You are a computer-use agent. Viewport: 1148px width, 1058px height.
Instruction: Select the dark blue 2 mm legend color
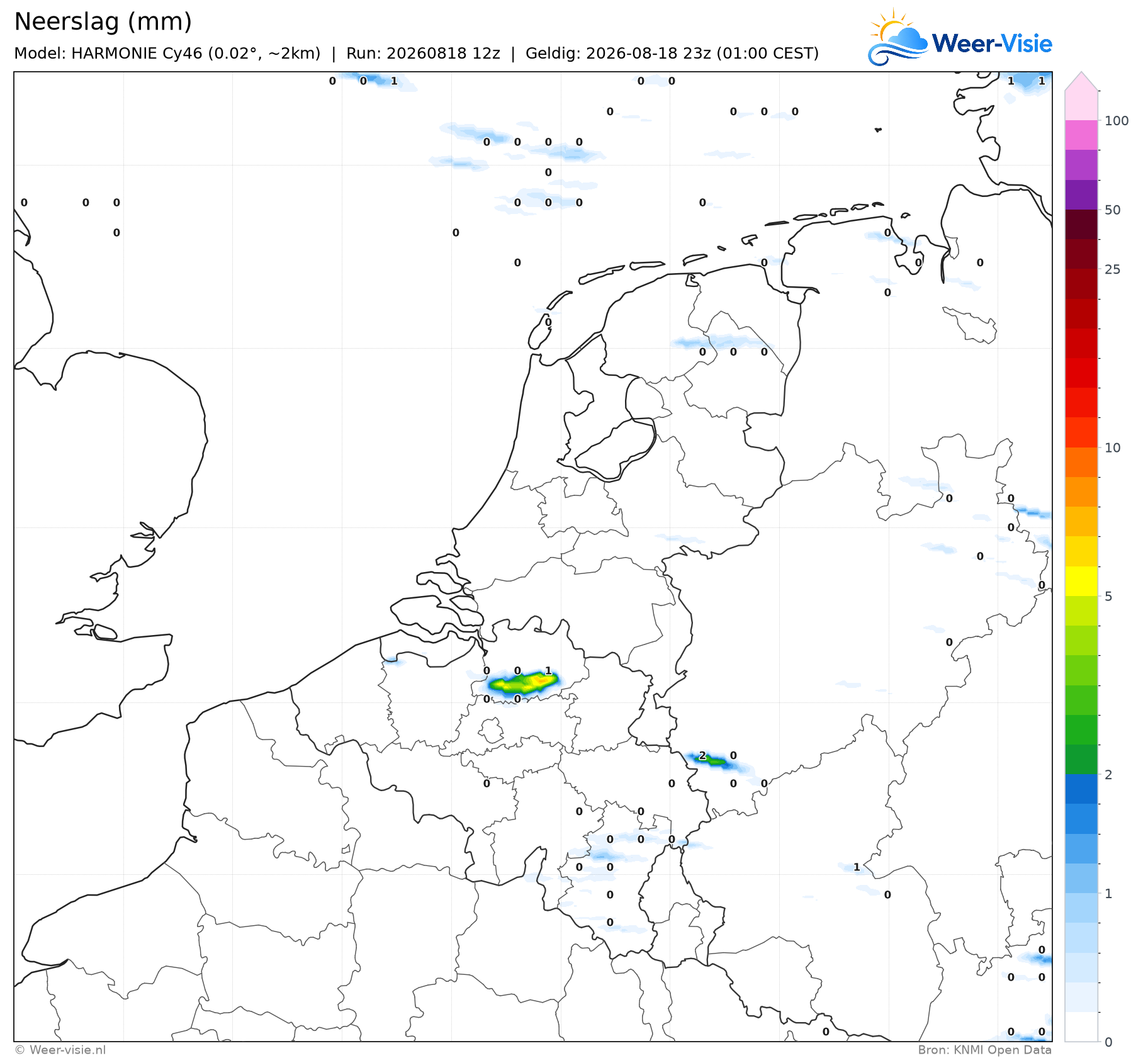click(x=1081, y=789)
